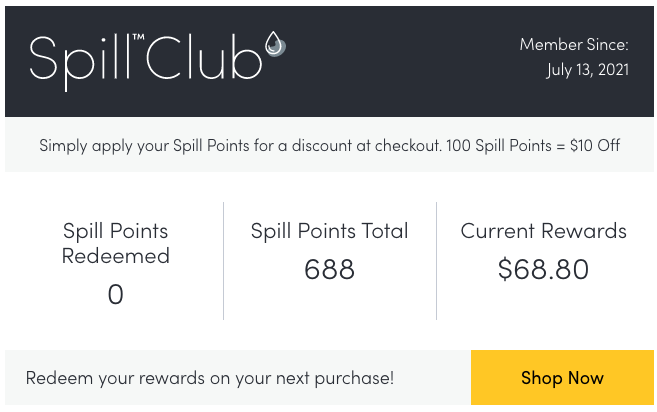Click the Spill Points Total heading
This screenshot has height=412, width=657.
pyautogui.click(x=329, y=231)
